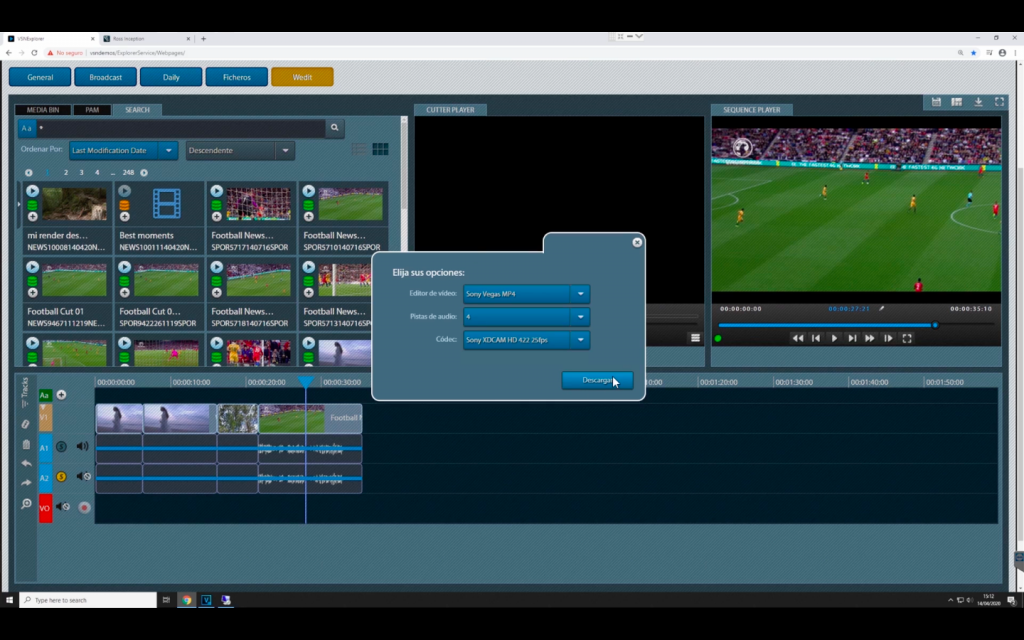This screenshot has width=1024, height=640.
Task: Open the 'Editor de video' Sony Vegas MP4 dropdown
Action: click(526, 294)
